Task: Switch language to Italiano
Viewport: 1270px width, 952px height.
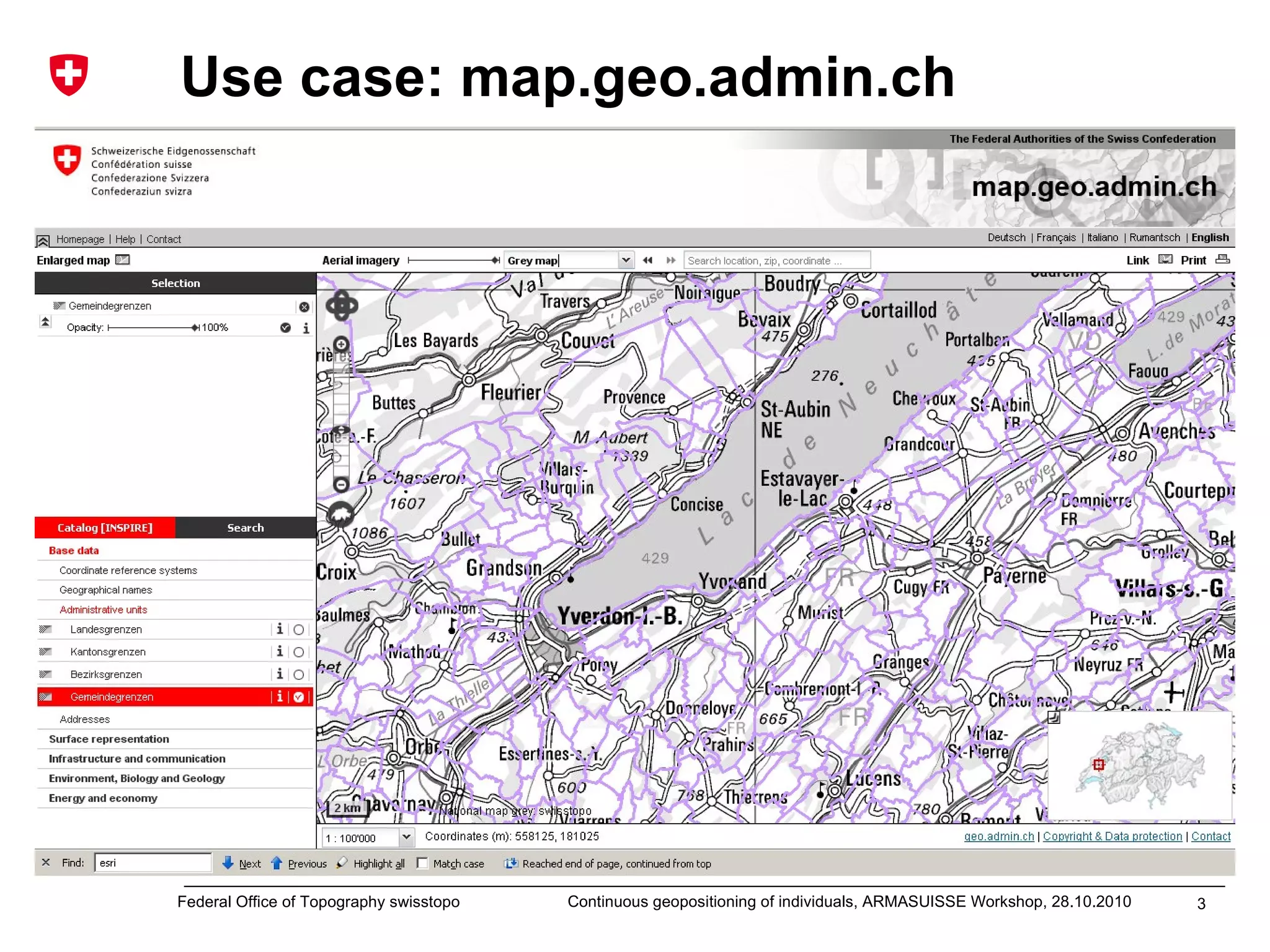Action: point(1103,237)
